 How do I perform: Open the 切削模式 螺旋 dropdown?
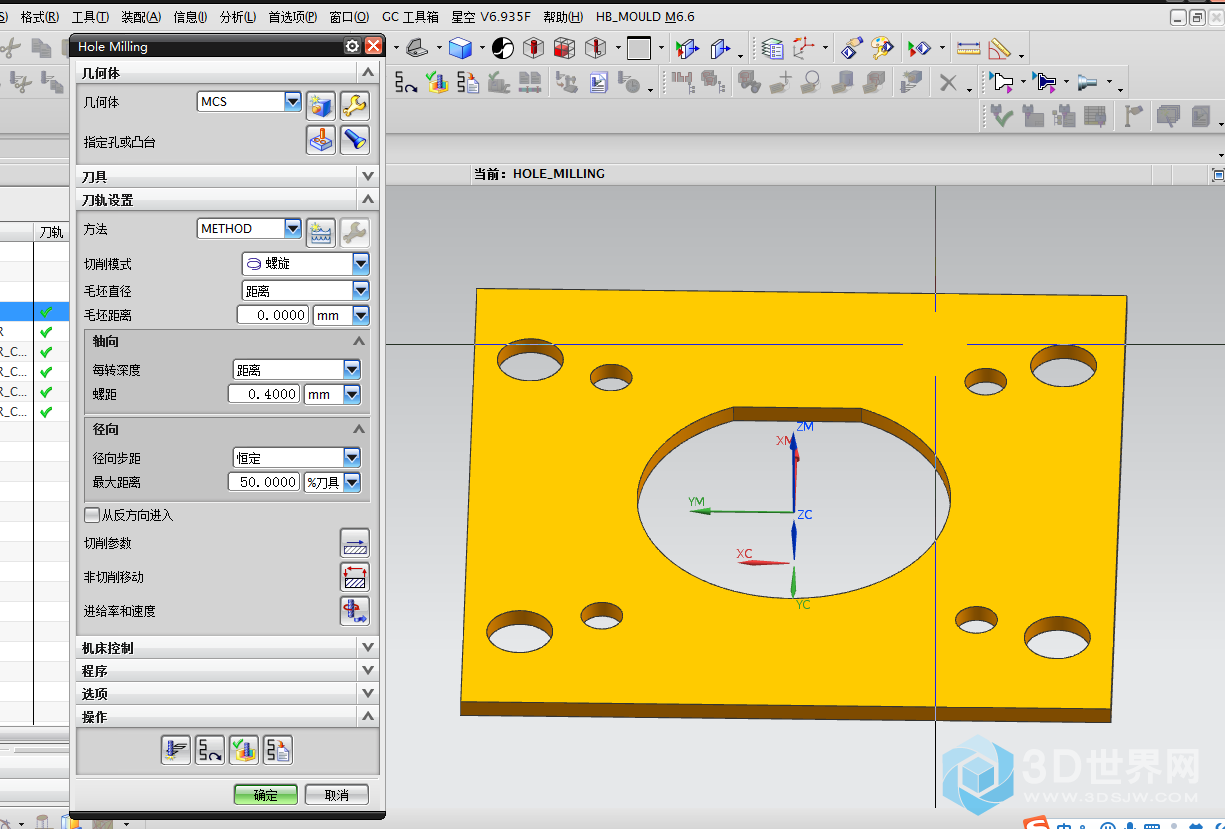tap(361, 264)
